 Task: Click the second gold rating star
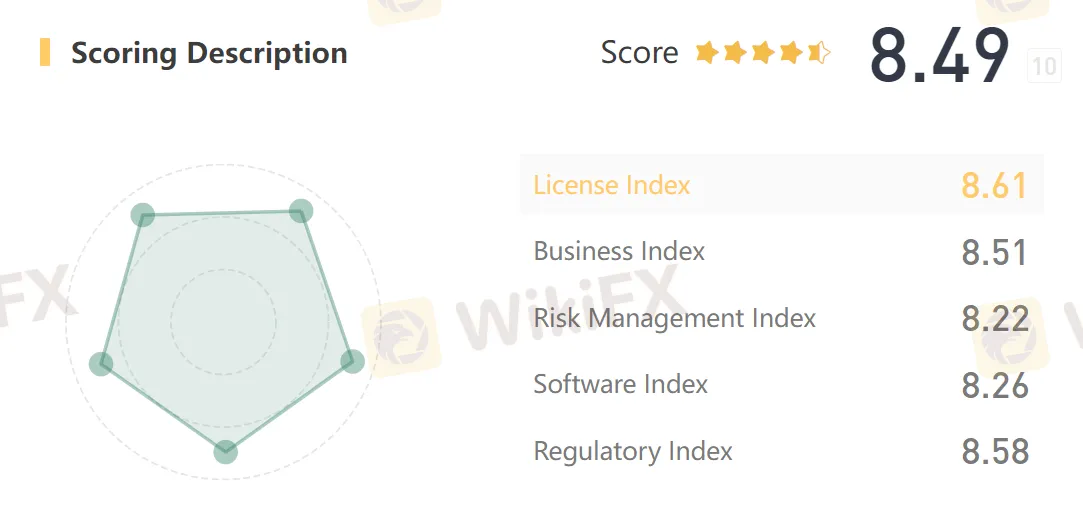[x=735, y=52]
